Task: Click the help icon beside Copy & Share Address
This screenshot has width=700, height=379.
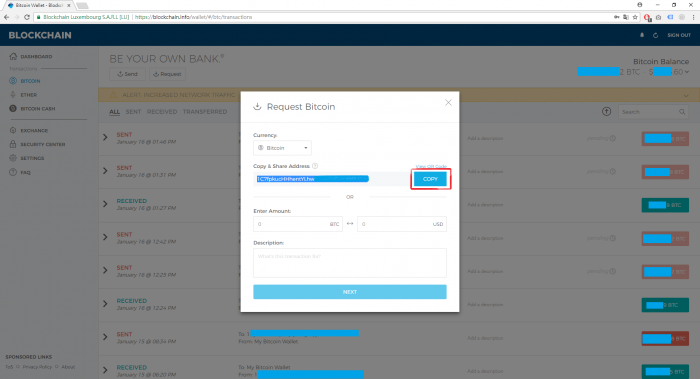Action: pyautogui.click(x=315, y=166)
